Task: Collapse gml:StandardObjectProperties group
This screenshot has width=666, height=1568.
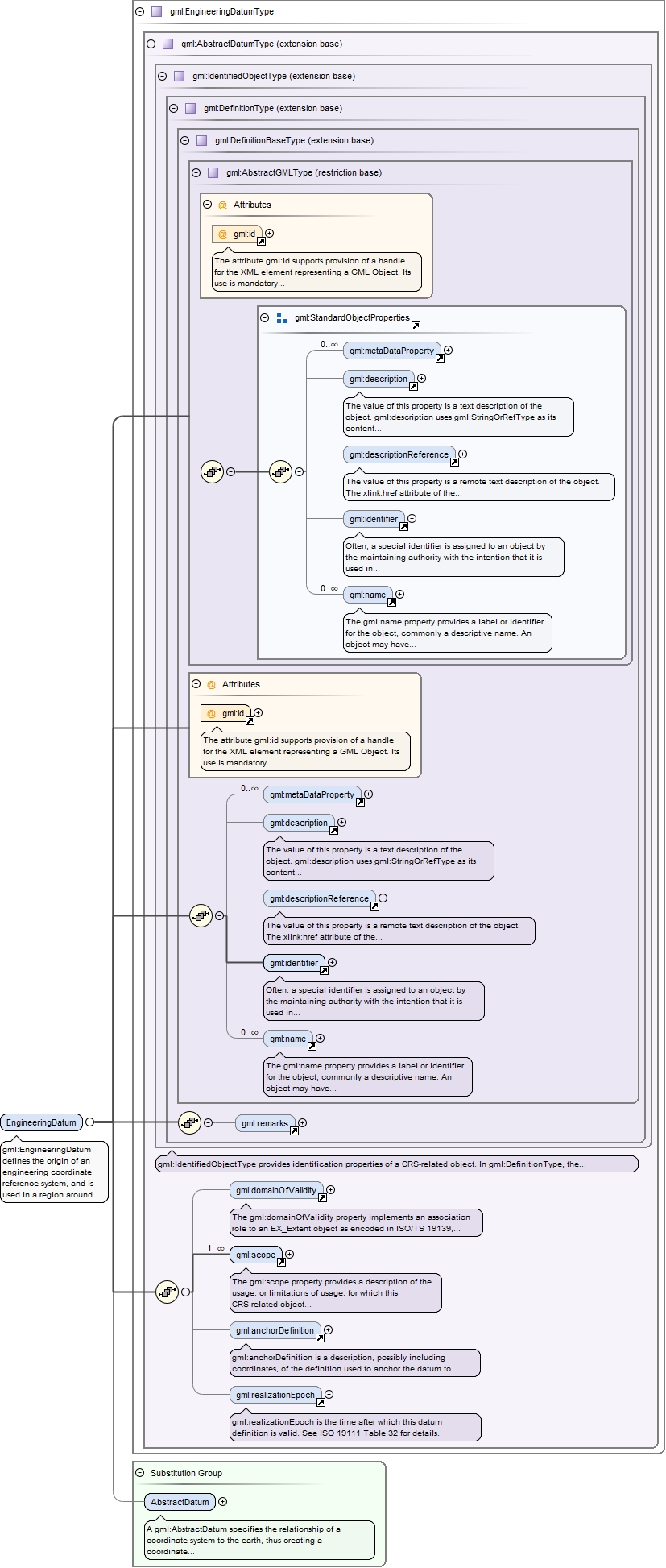Action: [x=265, y=318]
